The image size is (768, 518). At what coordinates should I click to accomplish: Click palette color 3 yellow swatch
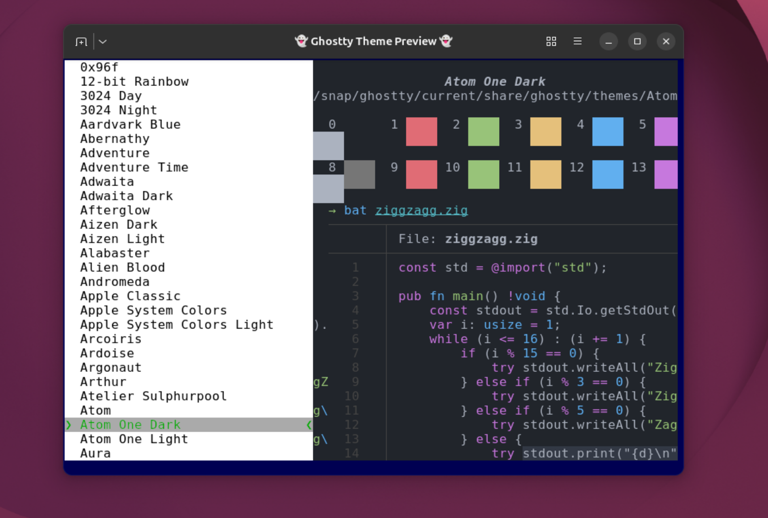546,131
